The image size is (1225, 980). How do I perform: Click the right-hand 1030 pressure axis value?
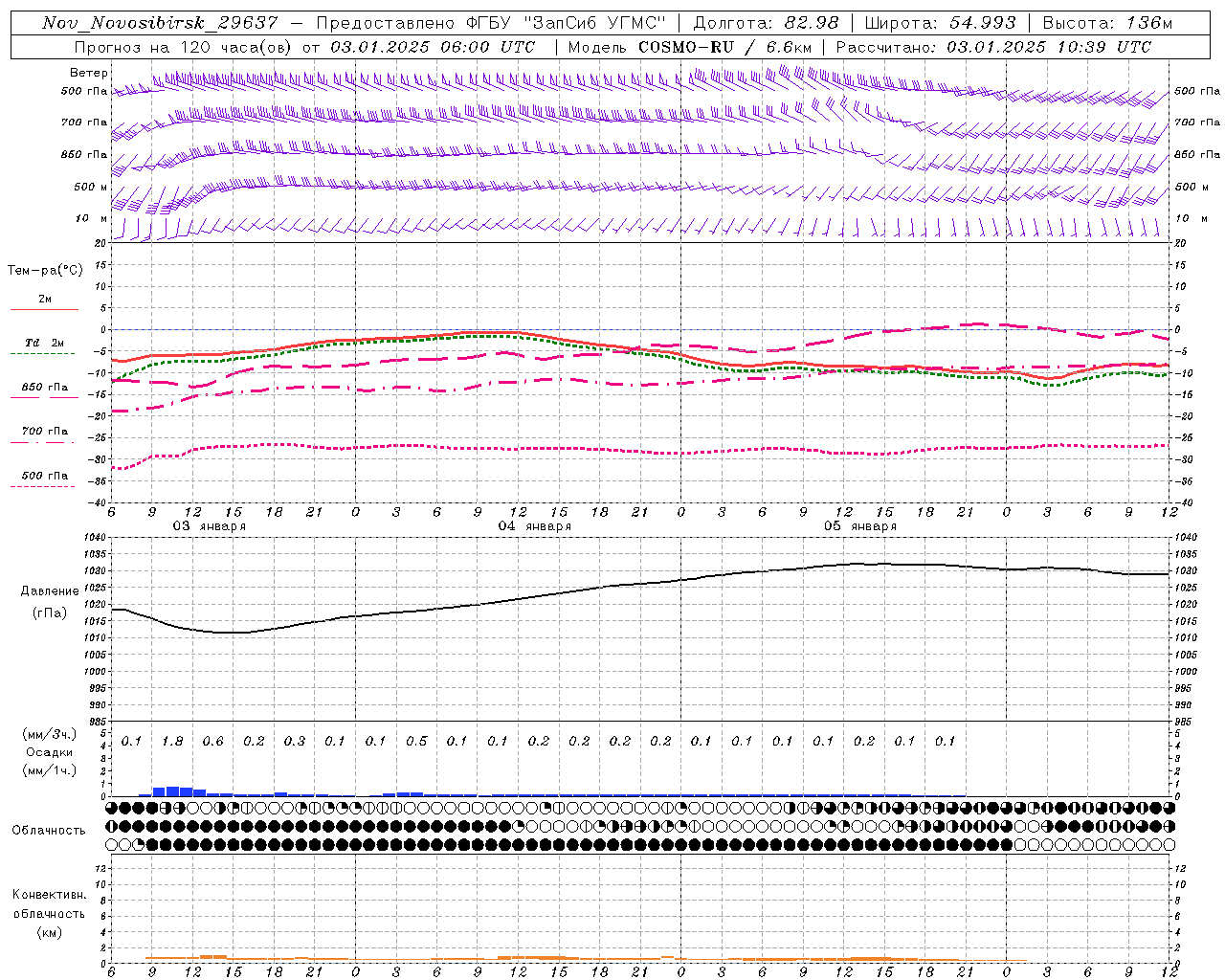[x=1186, y=571]
